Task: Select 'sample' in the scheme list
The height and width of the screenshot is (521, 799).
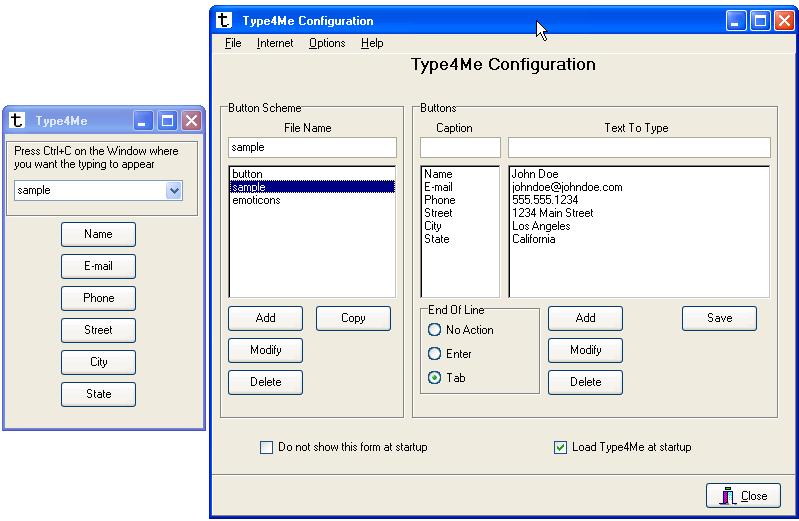Action: coord(312,187)
